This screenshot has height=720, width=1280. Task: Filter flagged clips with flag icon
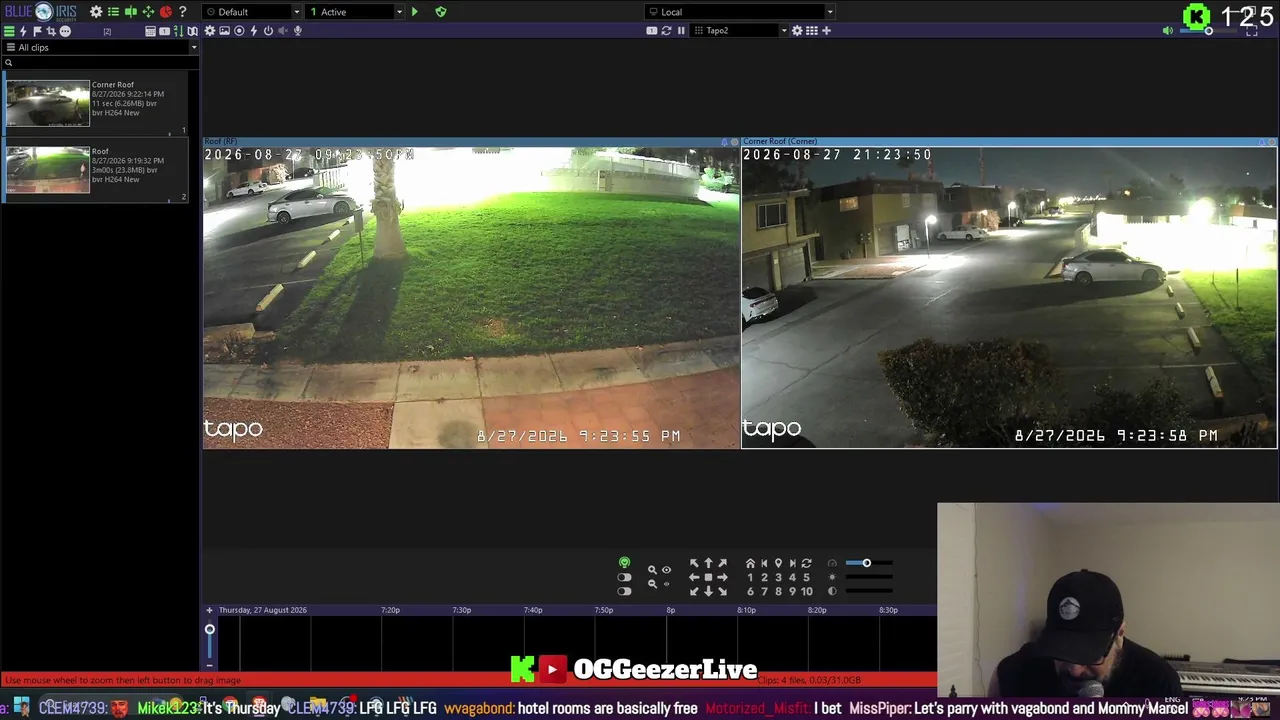tap(37, 31)
